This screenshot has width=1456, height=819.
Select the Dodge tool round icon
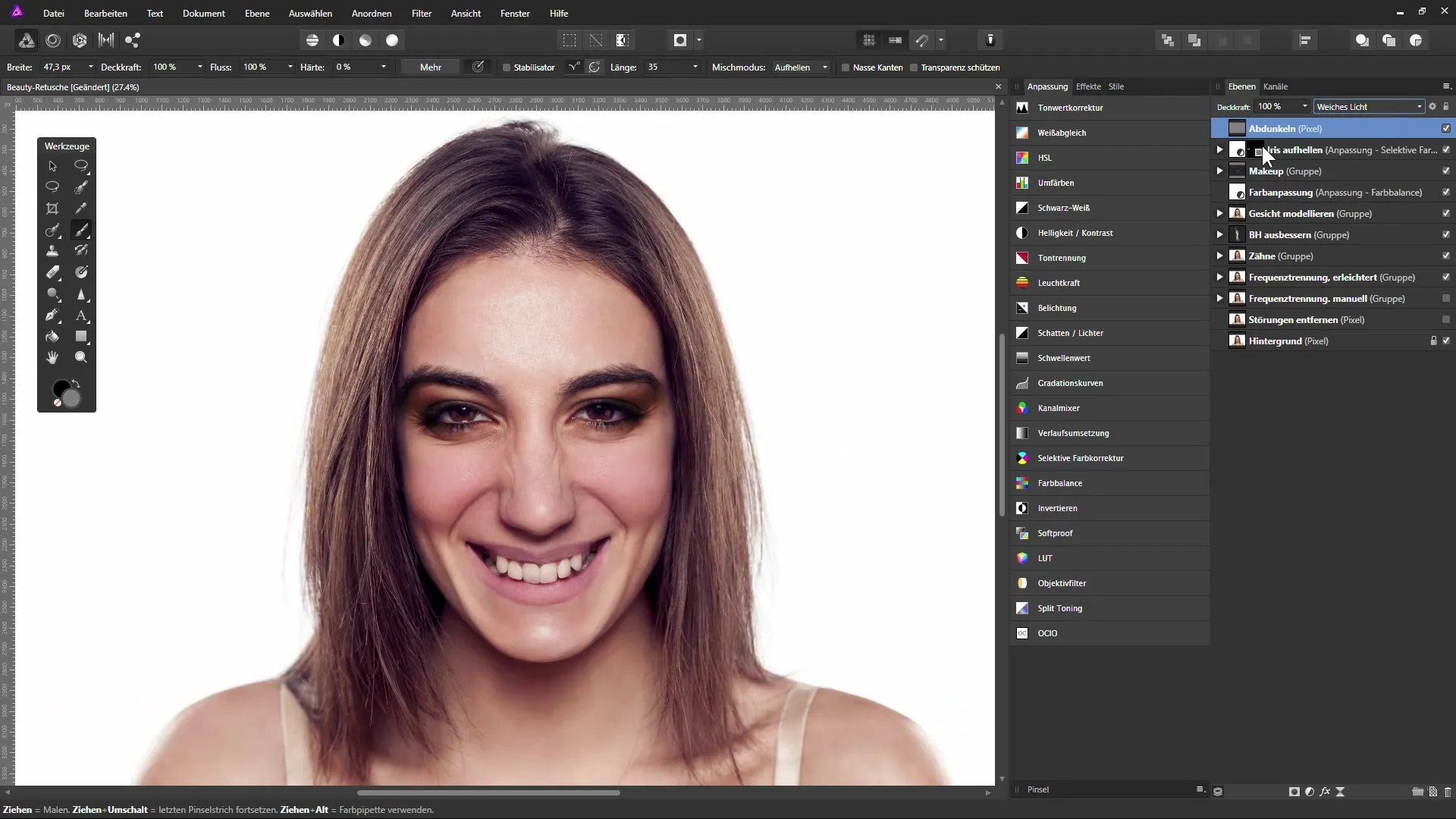[52, 293]
